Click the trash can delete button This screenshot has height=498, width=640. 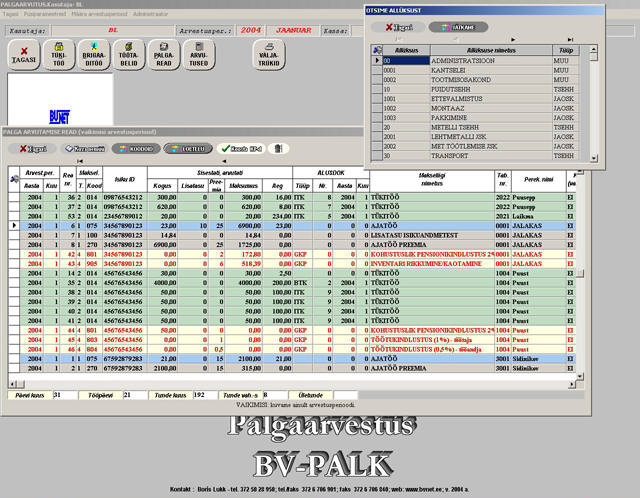(x=278, y=149)
